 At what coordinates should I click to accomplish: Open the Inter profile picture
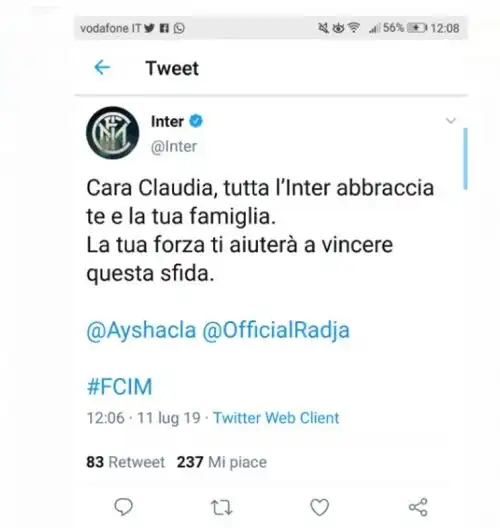click(112, 133)
